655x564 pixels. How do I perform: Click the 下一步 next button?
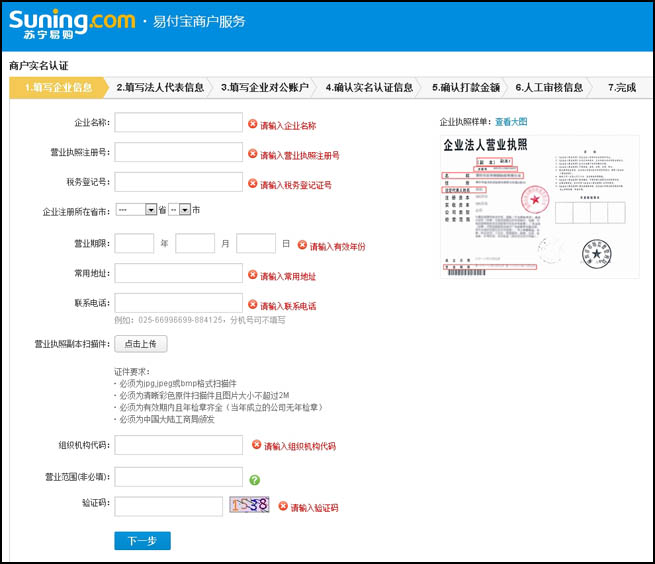coord(142,541)
